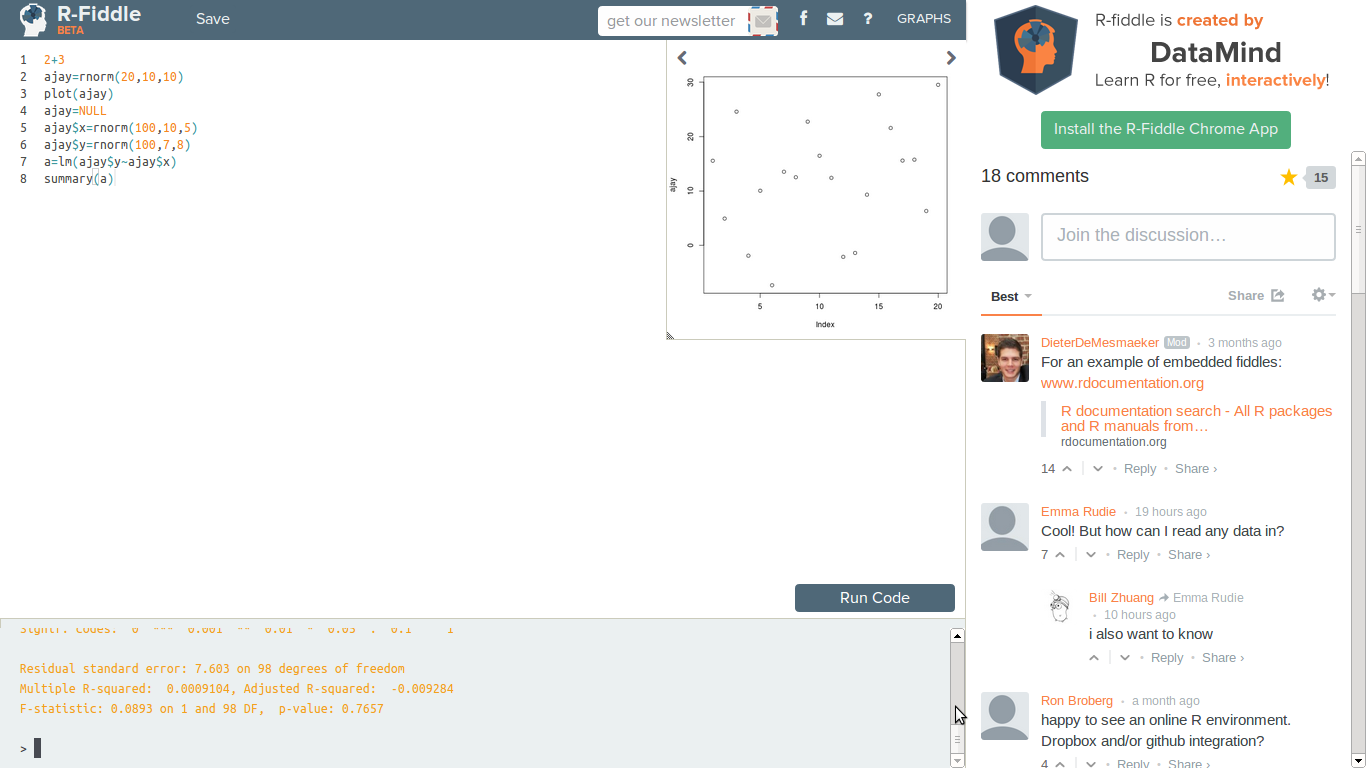This screenshot has height=768, width=1366.
Task: Submit newsletter via envelope stamp icon
Action: [763, 21]
